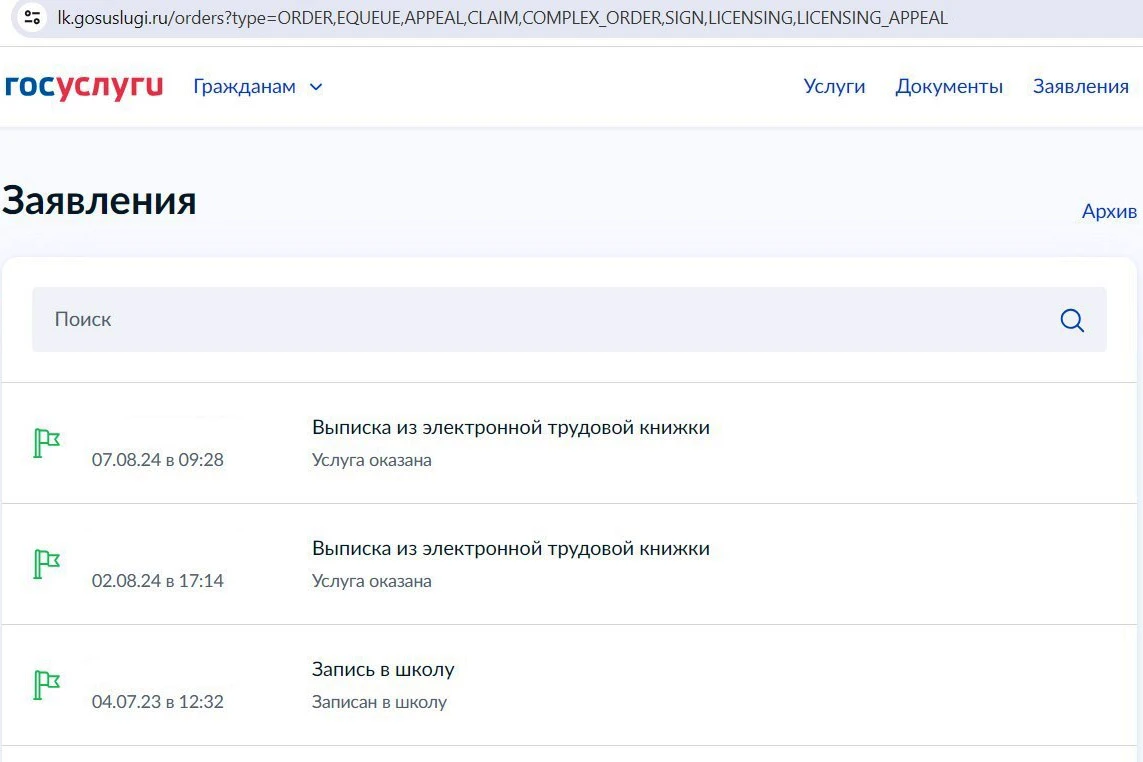Click into the Поиск search field
The image size is (1143, 762).
(x=569, y=319)
